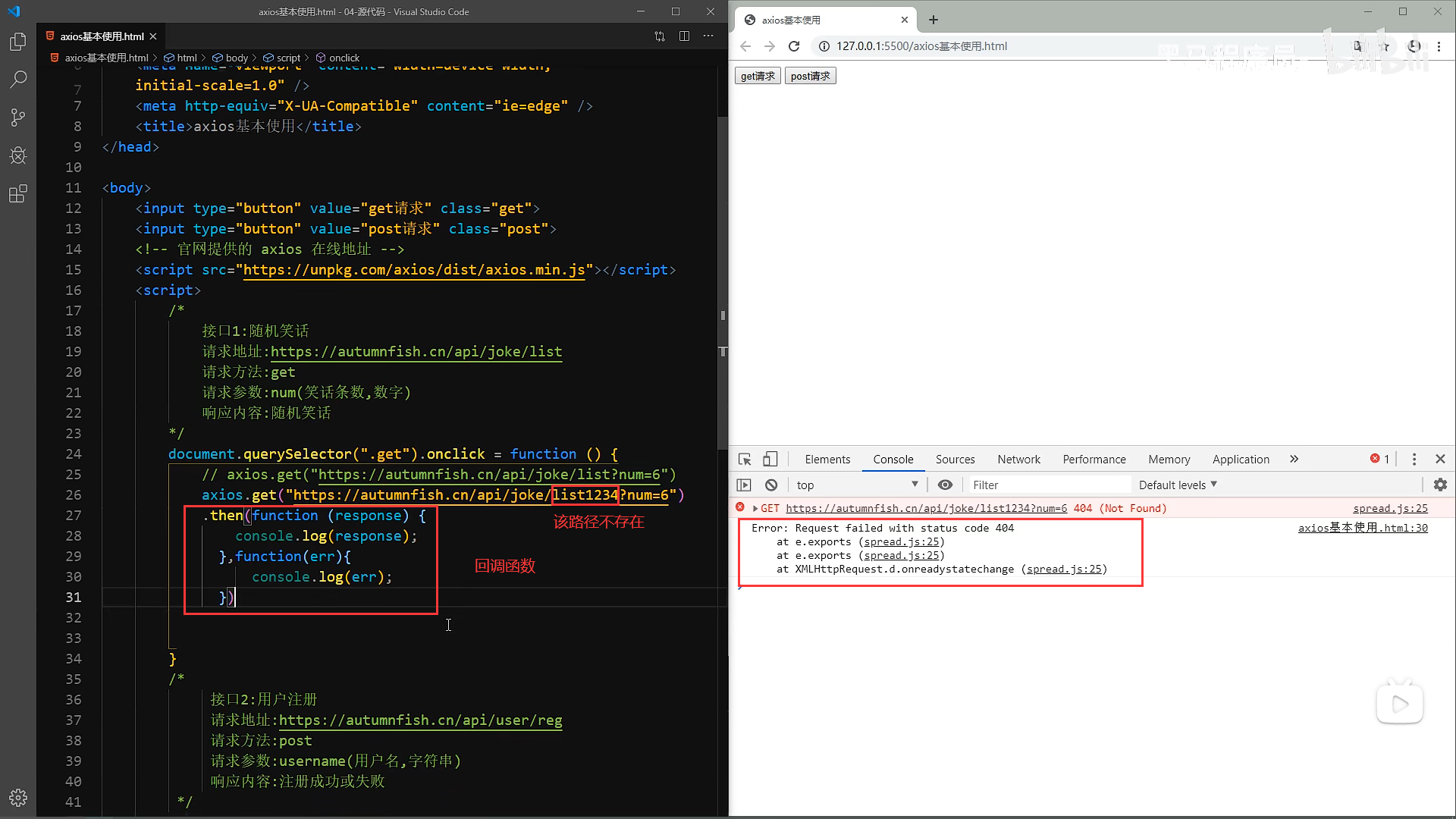Click the joke/list API URL in comment
The width and height of the screenshot is (1456, 819).
416,352
